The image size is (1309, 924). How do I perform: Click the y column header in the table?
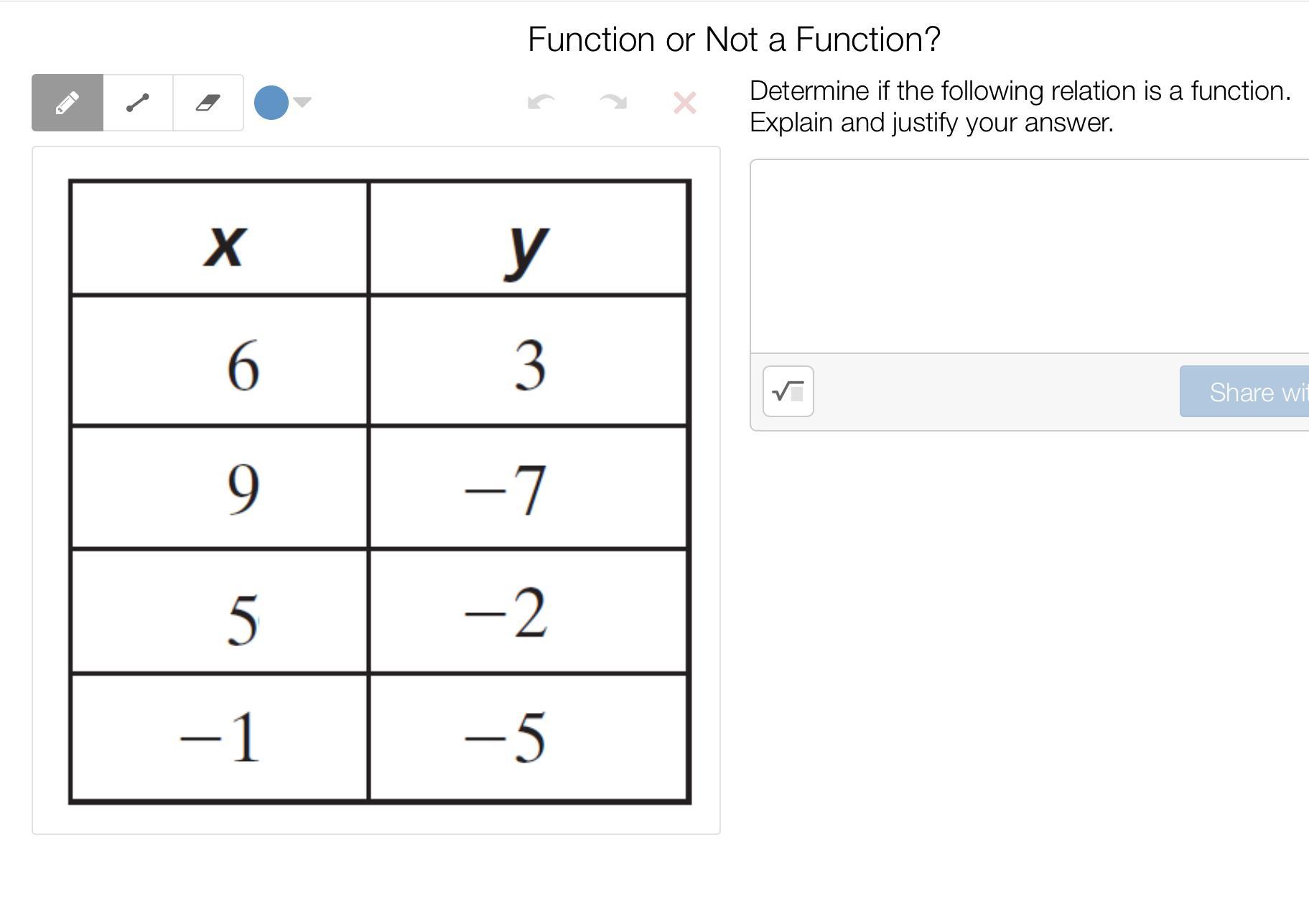pyautogui.click(x=527, y=246)
